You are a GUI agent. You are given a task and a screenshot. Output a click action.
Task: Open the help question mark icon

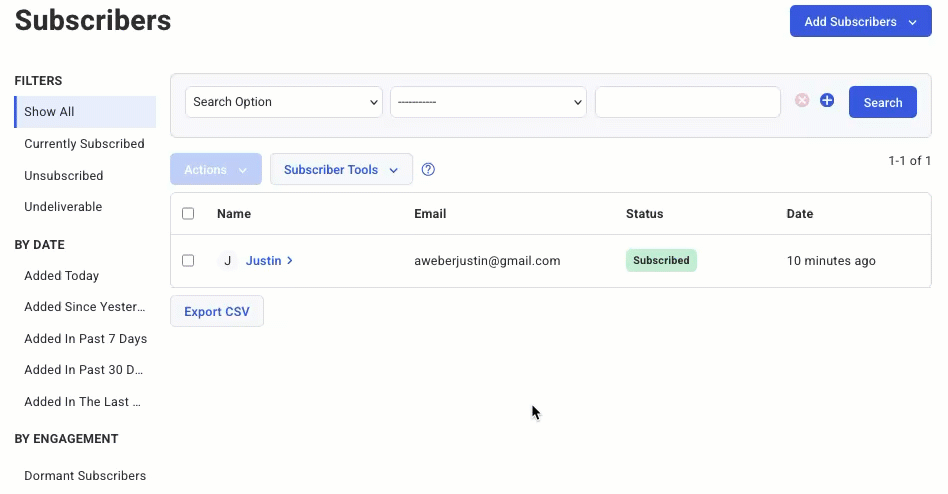428,170
